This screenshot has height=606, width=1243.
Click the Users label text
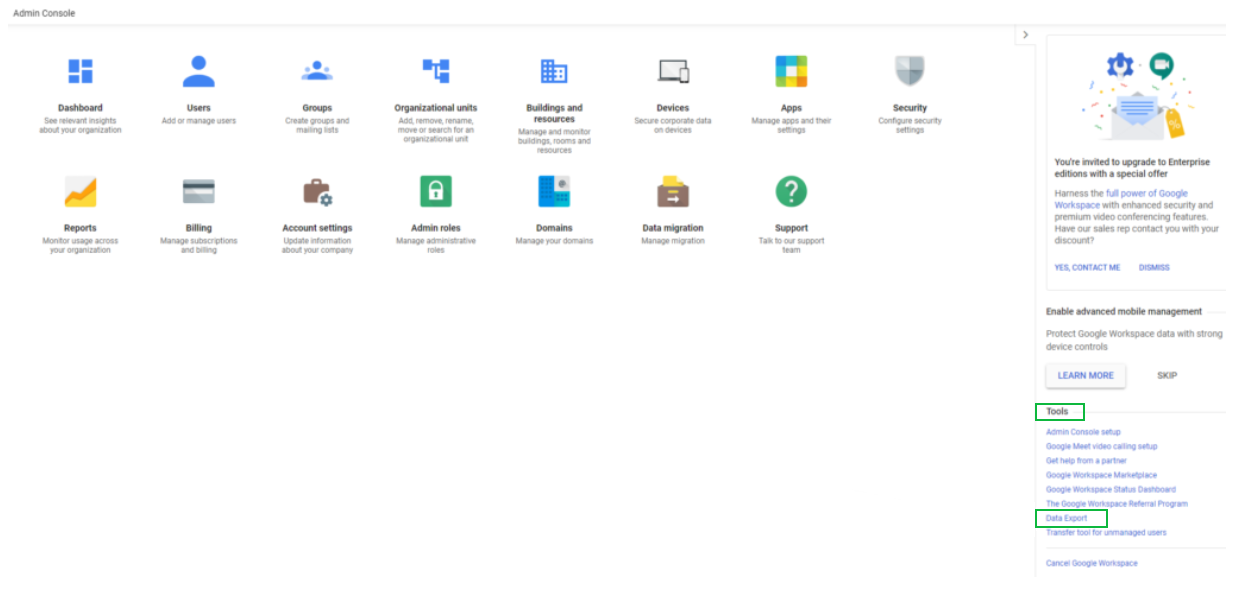point(198,108)
